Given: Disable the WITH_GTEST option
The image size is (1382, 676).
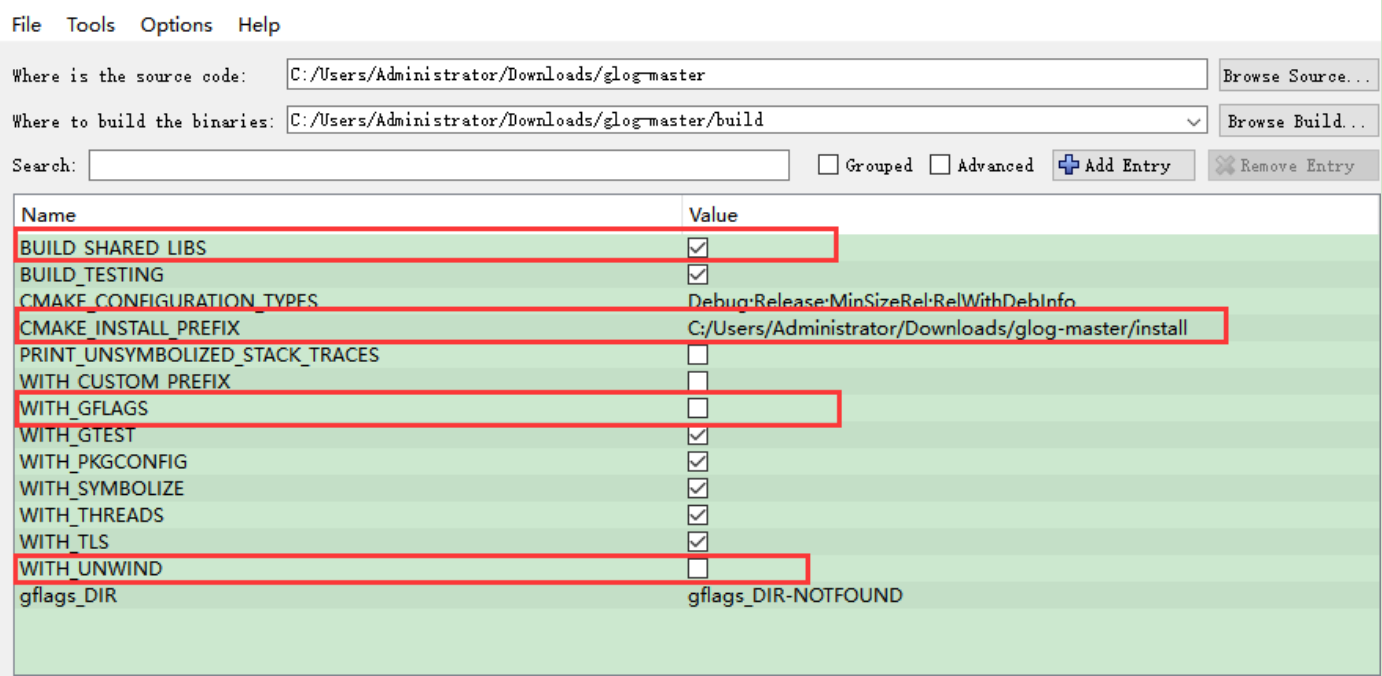Looking at the screenshot, I should pyautogui.click(x=697, y=434).
